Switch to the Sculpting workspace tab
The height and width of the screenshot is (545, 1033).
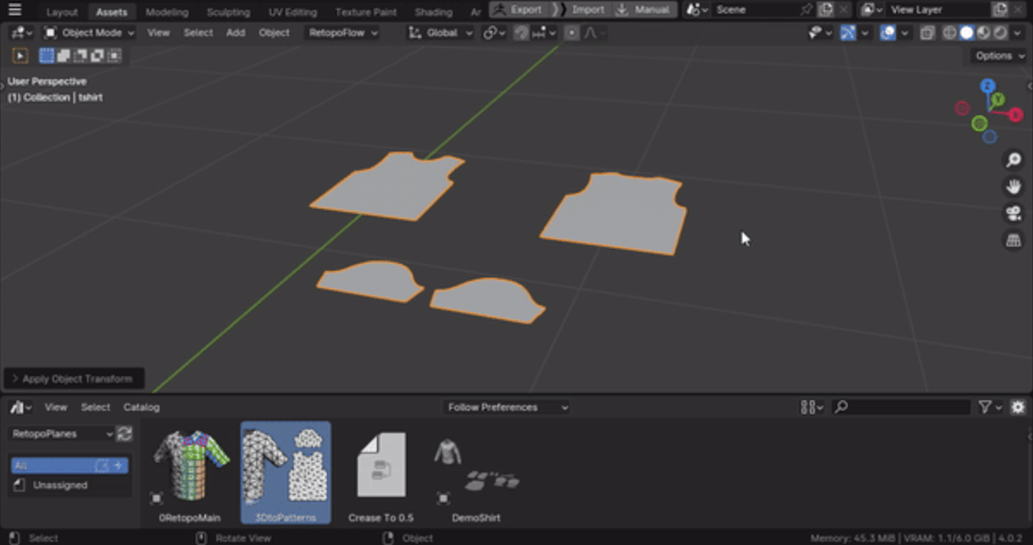click(228, 12)
